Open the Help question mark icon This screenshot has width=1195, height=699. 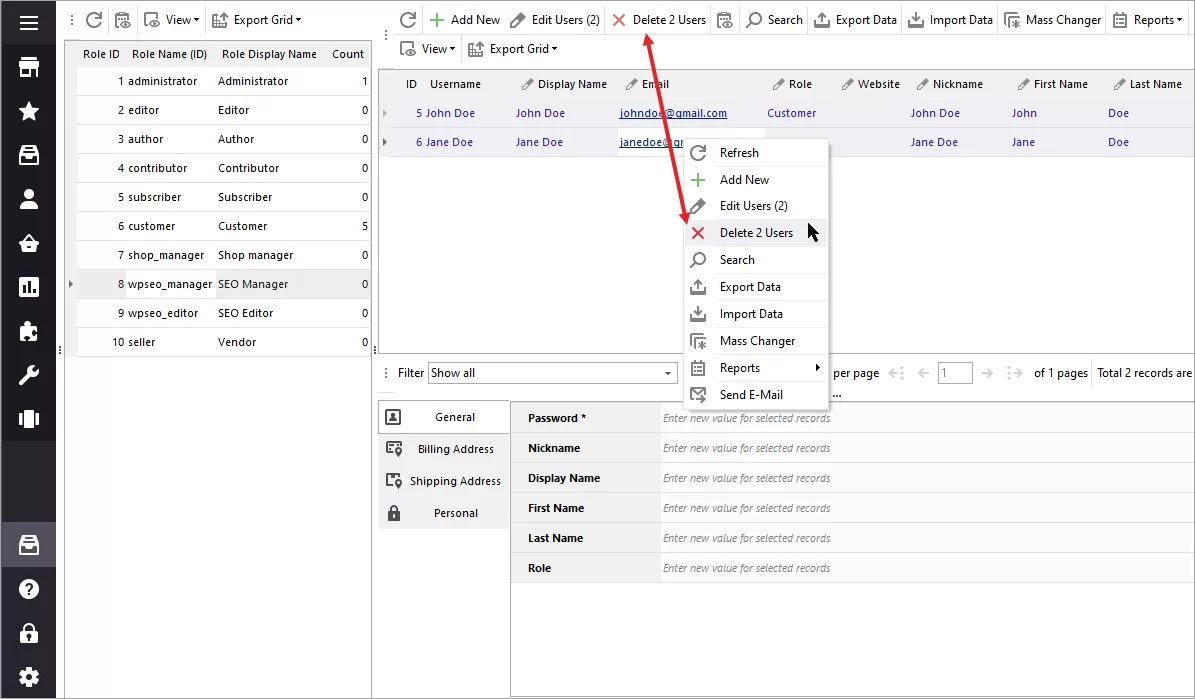click(27, 588)
